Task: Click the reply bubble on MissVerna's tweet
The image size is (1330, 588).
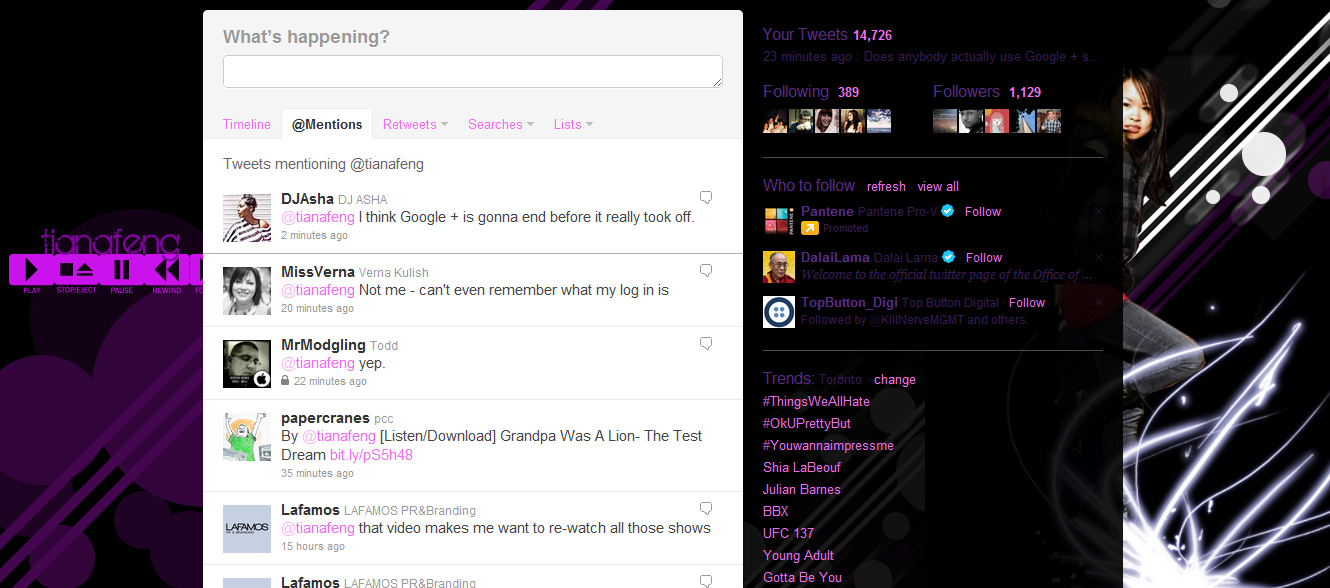Action: click(x=706, y=271)
